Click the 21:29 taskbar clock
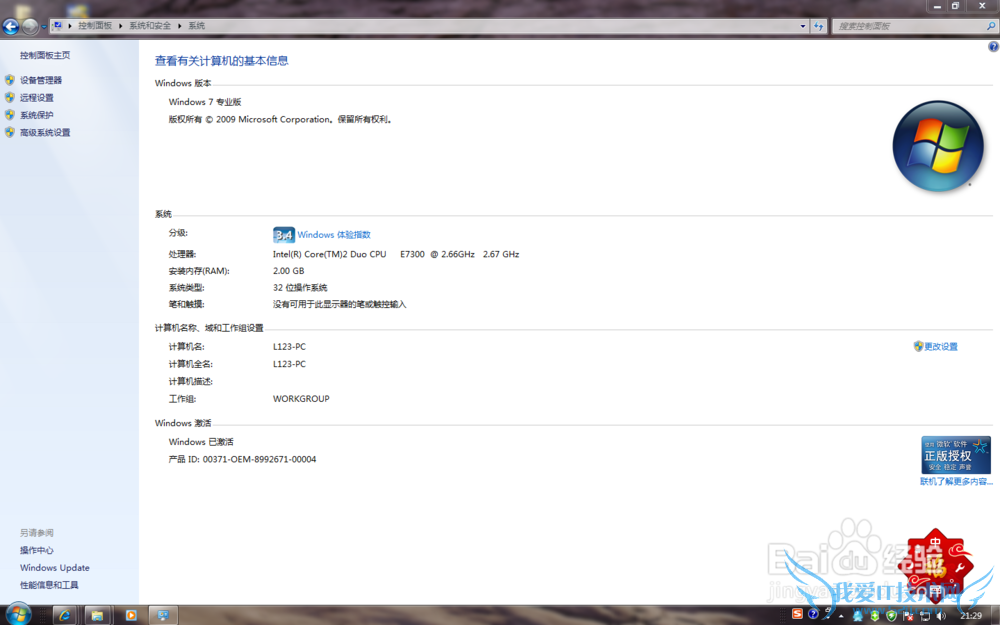 [x=971, y=616]
